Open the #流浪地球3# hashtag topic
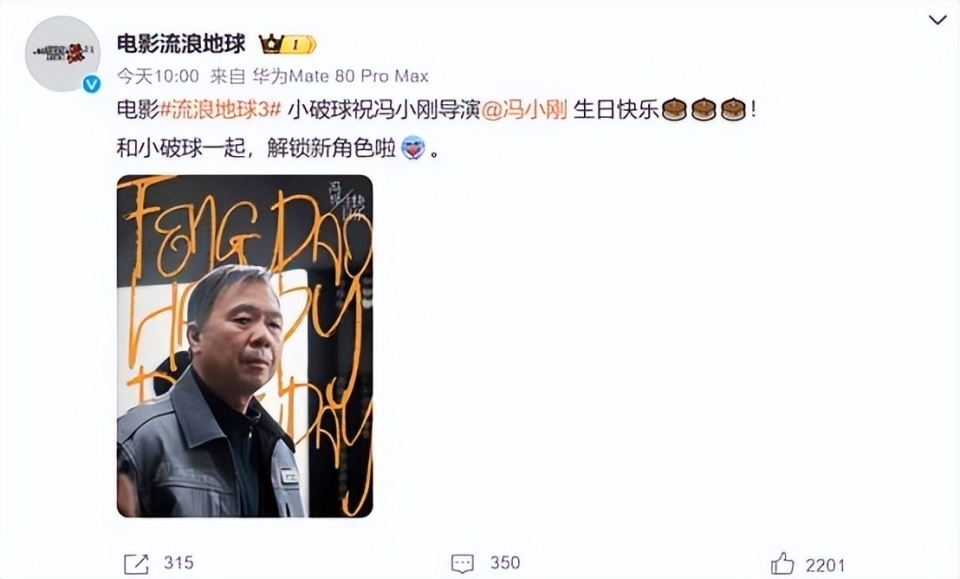 220,110
